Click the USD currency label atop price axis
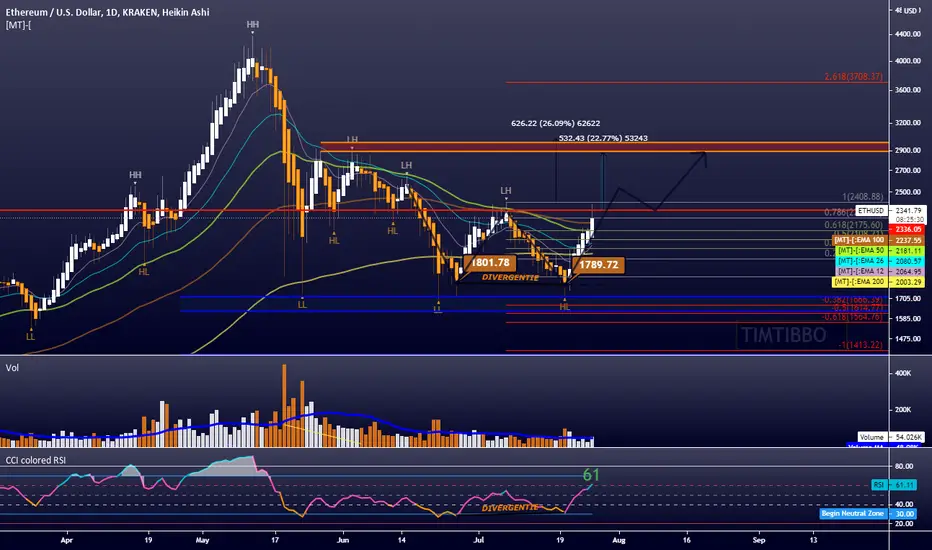 pyautogui.click(x=909, y=11)
